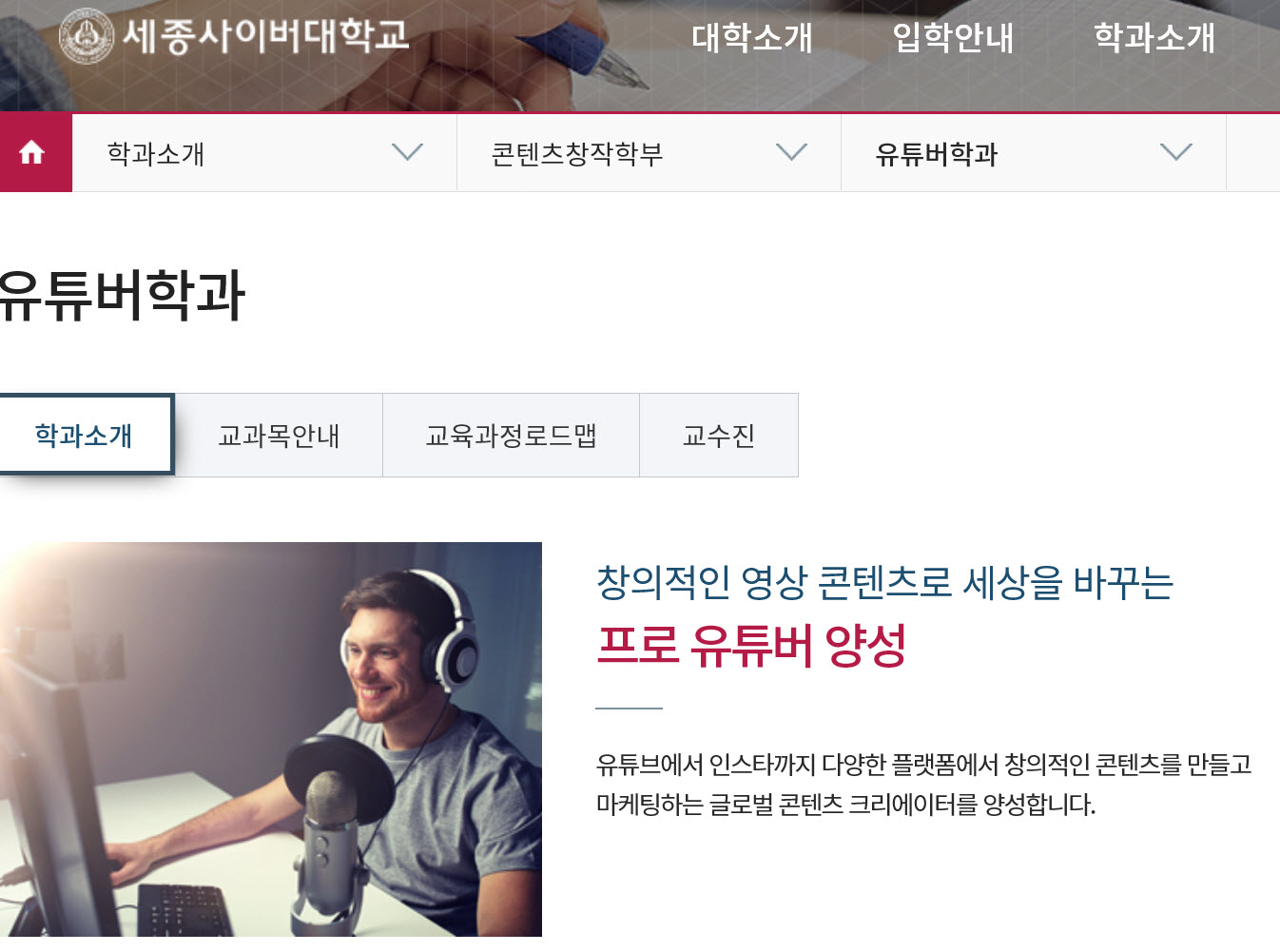Switch to the 교육과정로드맵 tab
This screenshot has height=952, width=1280.
click(x=511, y=436)
